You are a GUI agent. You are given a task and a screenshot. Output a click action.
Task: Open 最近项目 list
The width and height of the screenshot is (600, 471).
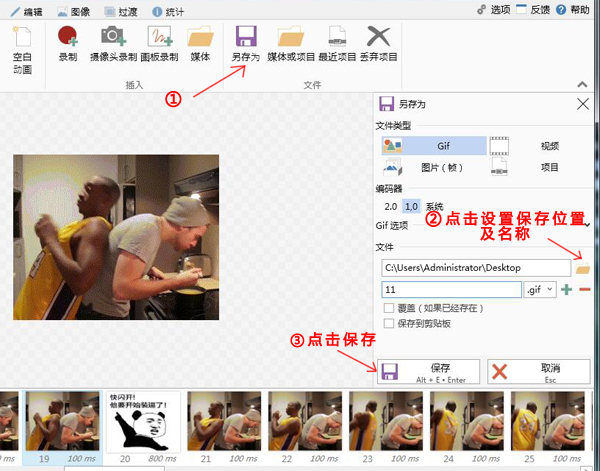click(x=337, y=44)
